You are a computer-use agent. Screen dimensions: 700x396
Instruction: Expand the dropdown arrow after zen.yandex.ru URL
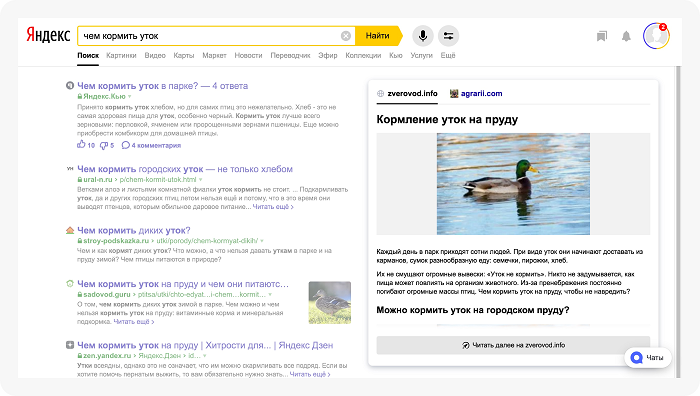205,356
